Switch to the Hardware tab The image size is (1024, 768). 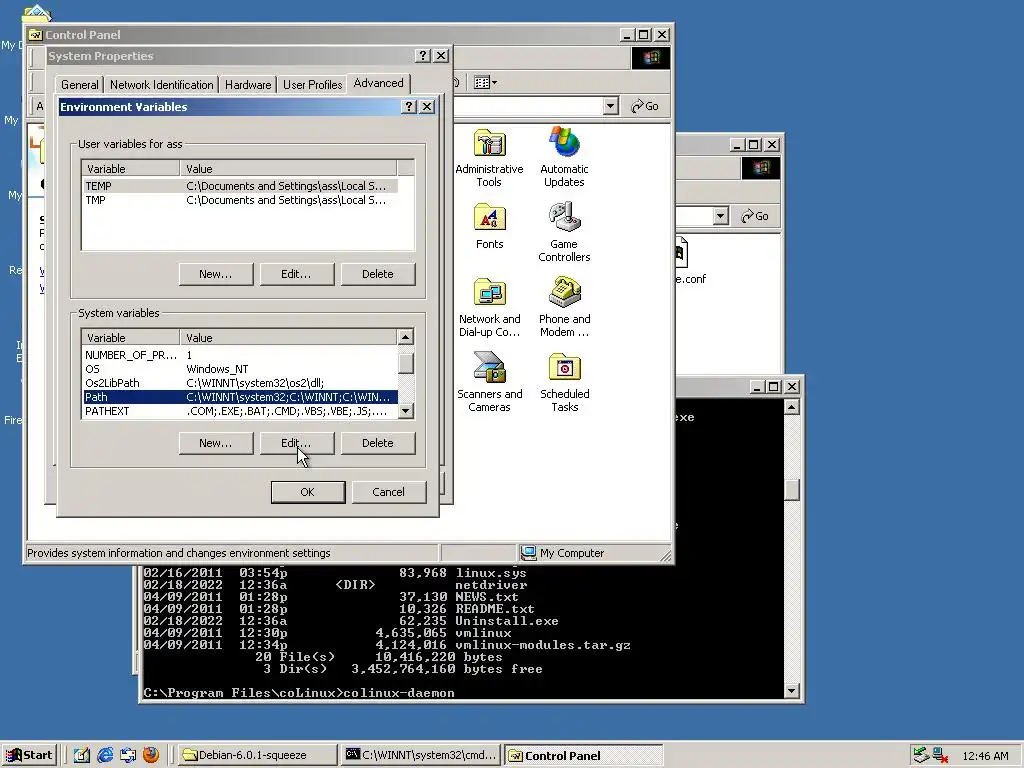(248, 85)
